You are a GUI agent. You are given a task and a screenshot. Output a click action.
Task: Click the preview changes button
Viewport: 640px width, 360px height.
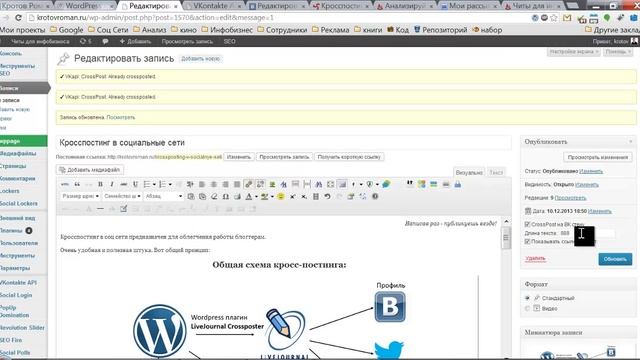click(598, 157)
